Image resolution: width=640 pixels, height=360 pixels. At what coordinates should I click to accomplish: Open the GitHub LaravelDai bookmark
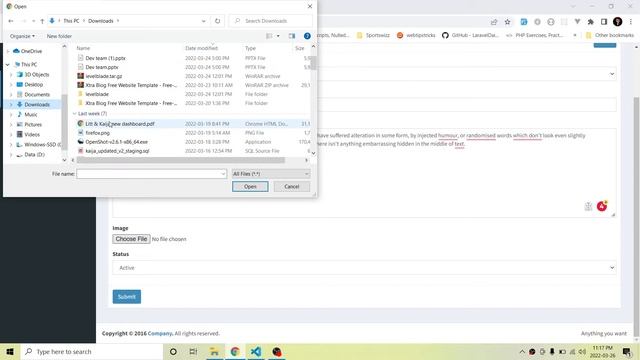[470, 35]
